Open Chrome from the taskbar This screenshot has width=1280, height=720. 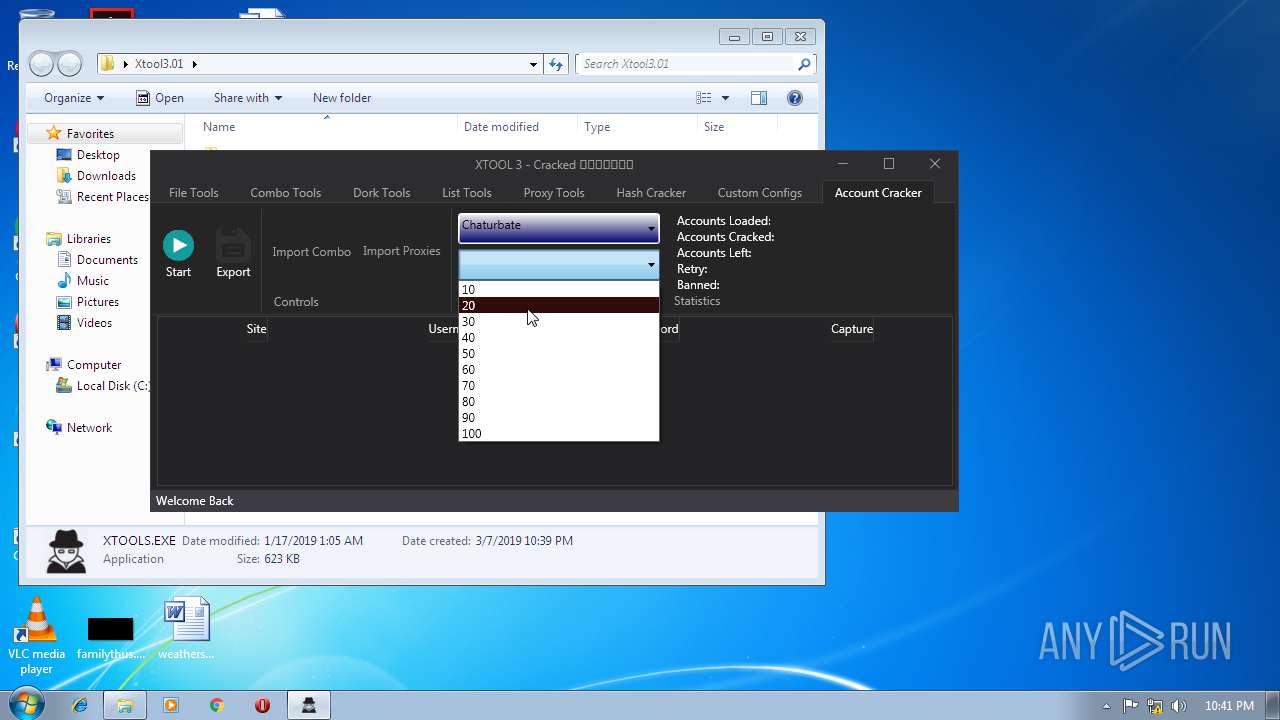click(217, 705)
